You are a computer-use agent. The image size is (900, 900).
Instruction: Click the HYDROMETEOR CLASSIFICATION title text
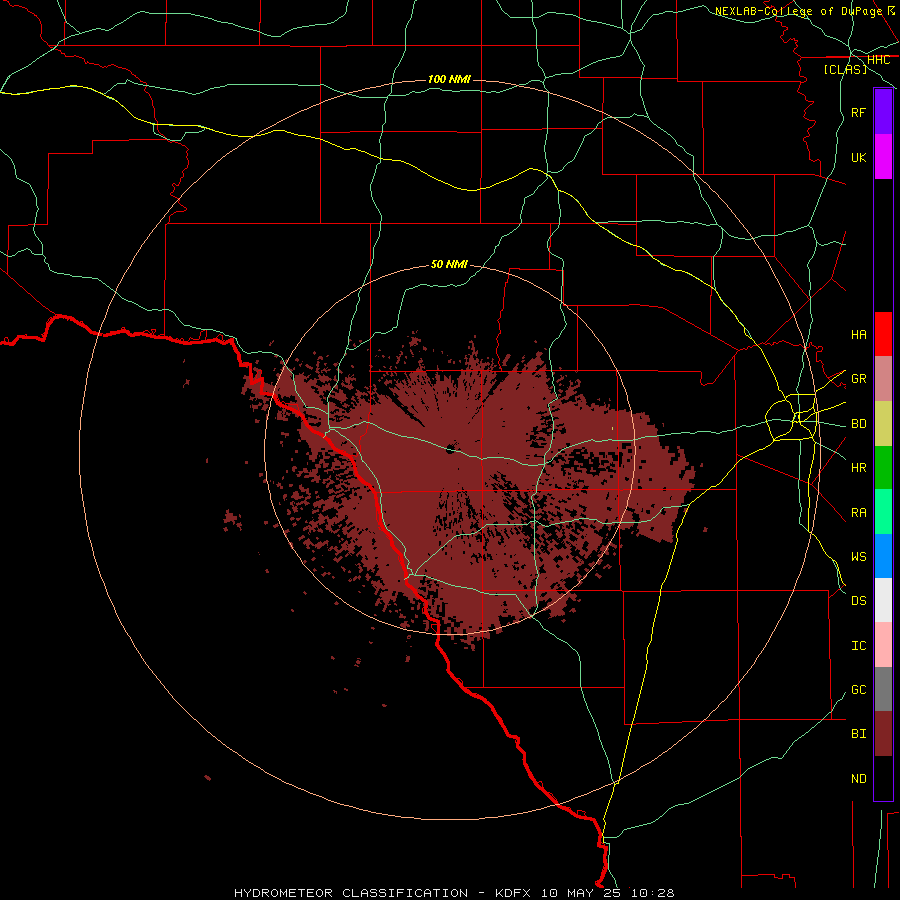click(351, 893)
